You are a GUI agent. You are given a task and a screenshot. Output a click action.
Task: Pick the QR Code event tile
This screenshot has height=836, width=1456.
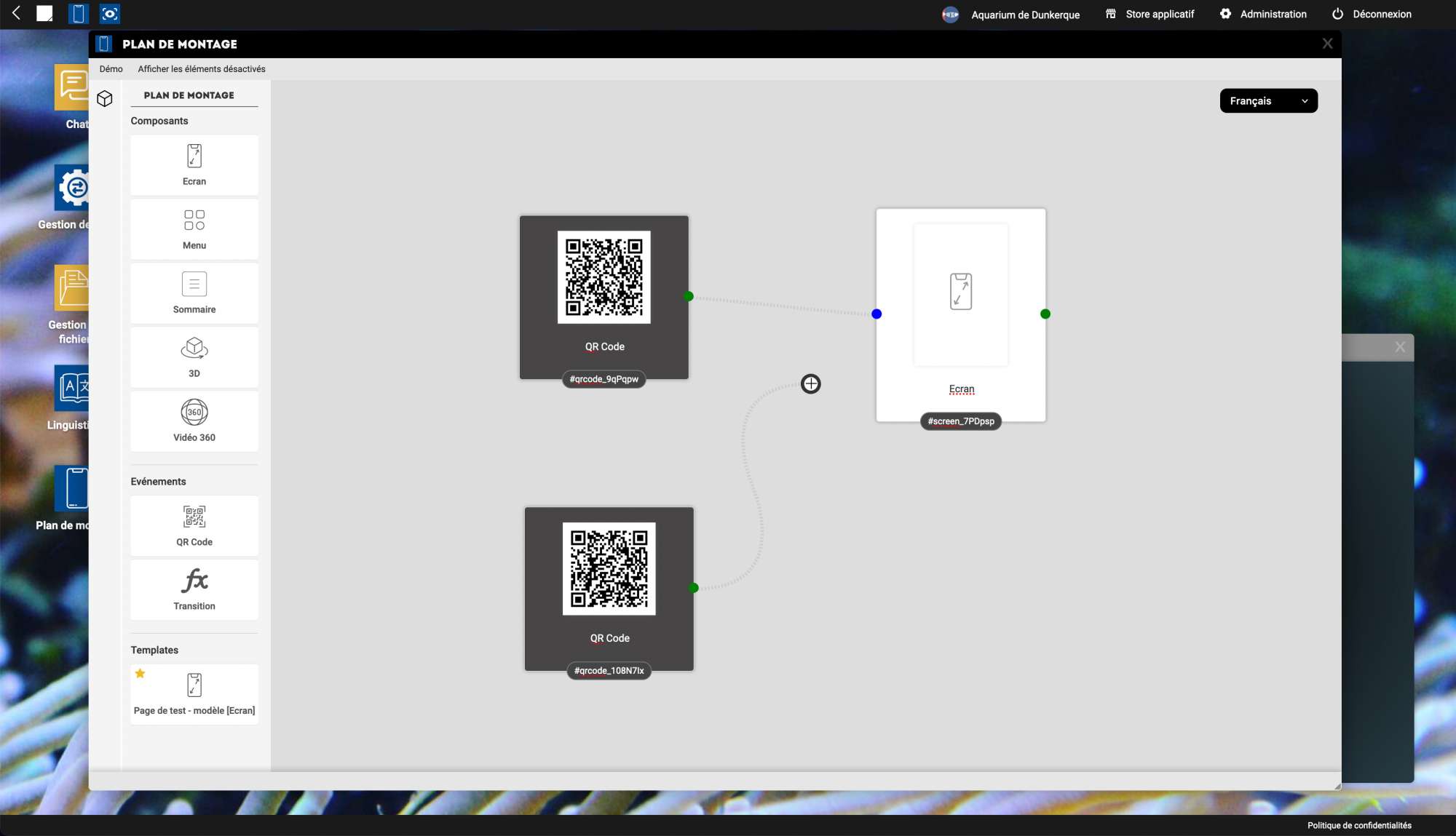coord(194,525)
